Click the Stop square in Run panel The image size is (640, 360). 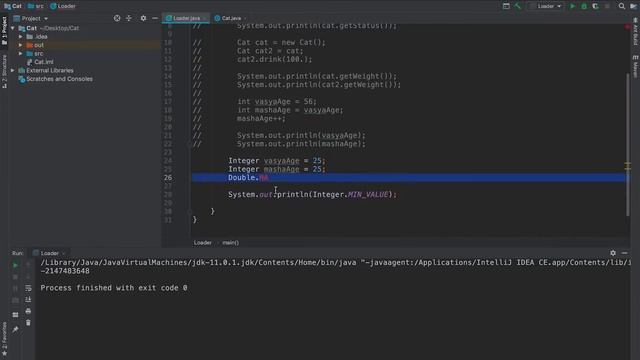tap(16, 277)
